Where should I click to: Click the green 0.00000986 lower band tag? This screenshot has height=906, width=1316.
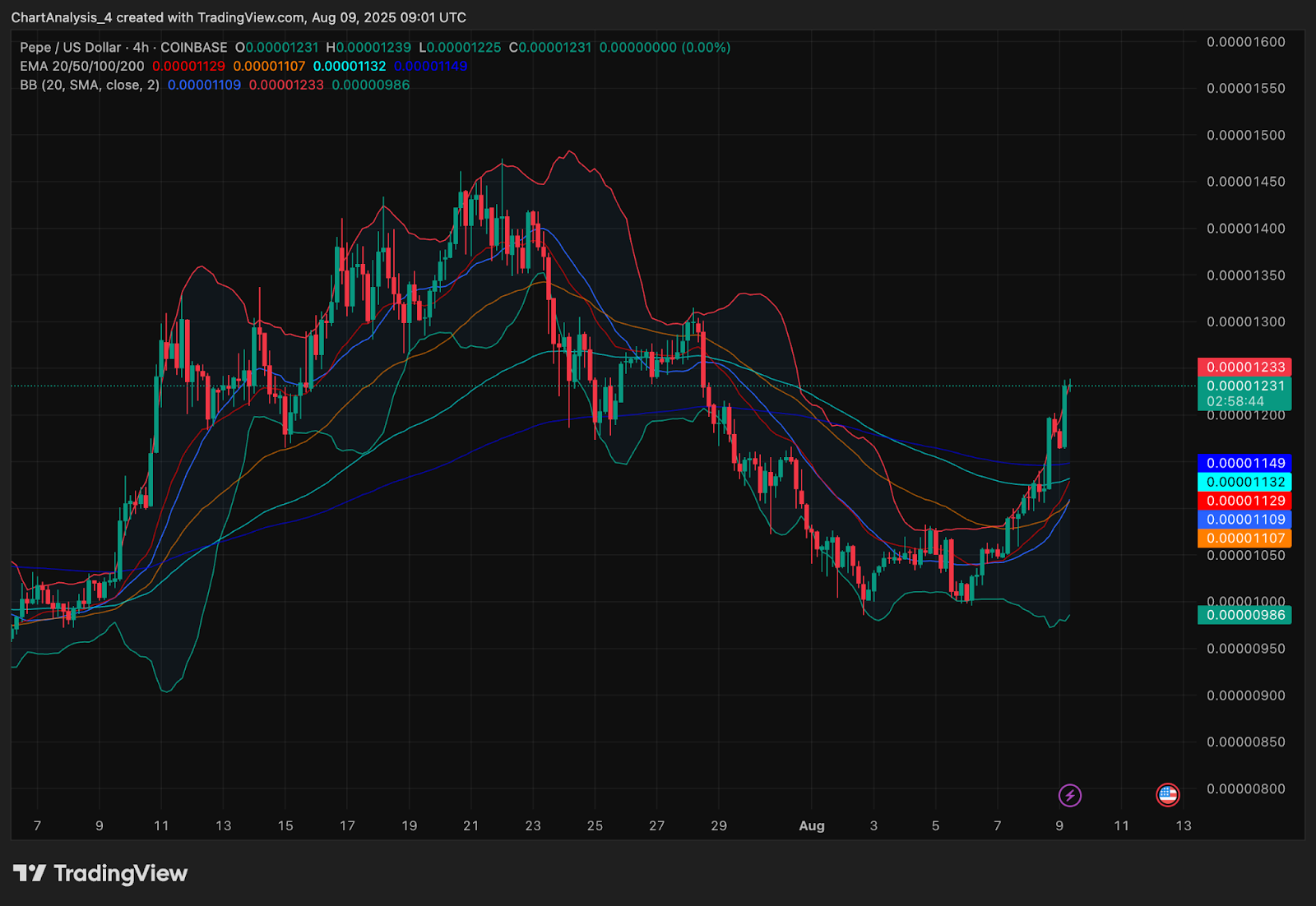pyautogui.click(x=1244, y=615)
